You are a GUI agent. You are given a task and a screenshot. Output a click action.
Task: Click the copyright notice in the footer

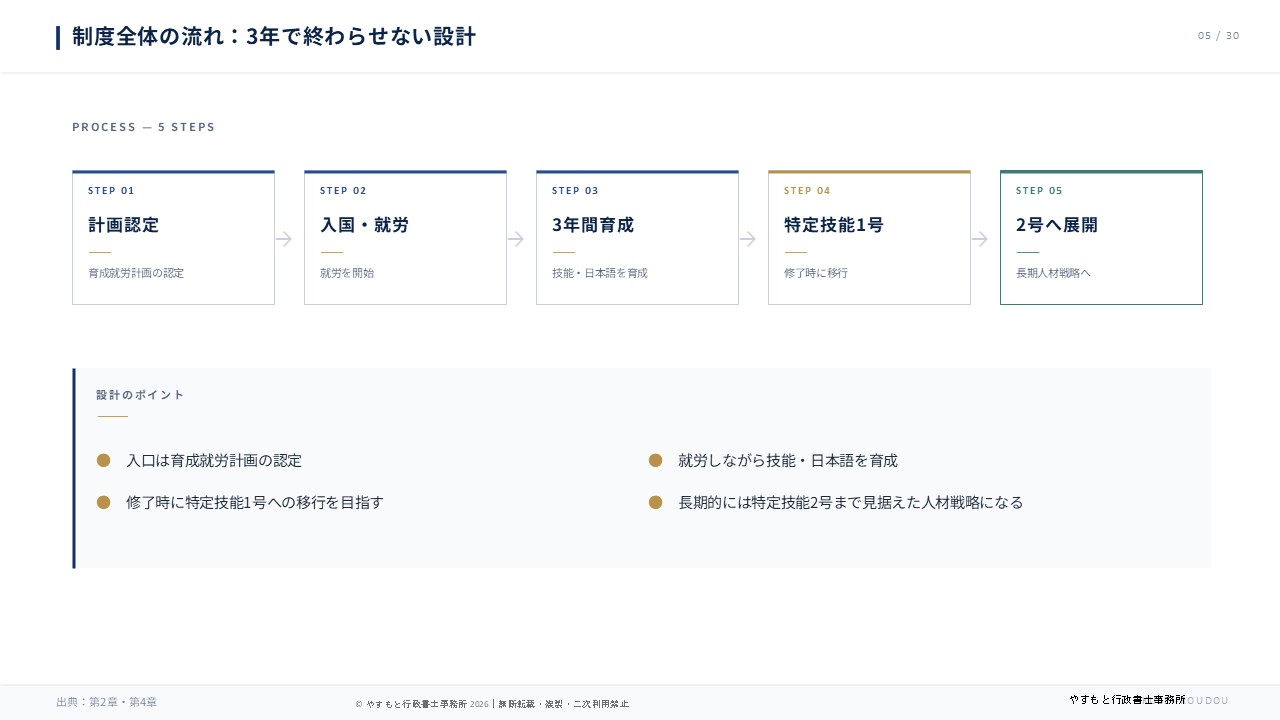pos(492,704)
